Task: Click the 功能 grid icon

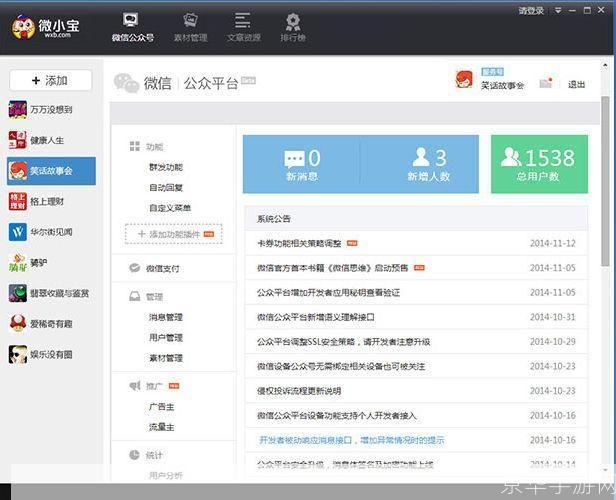Action: [135, 147]
